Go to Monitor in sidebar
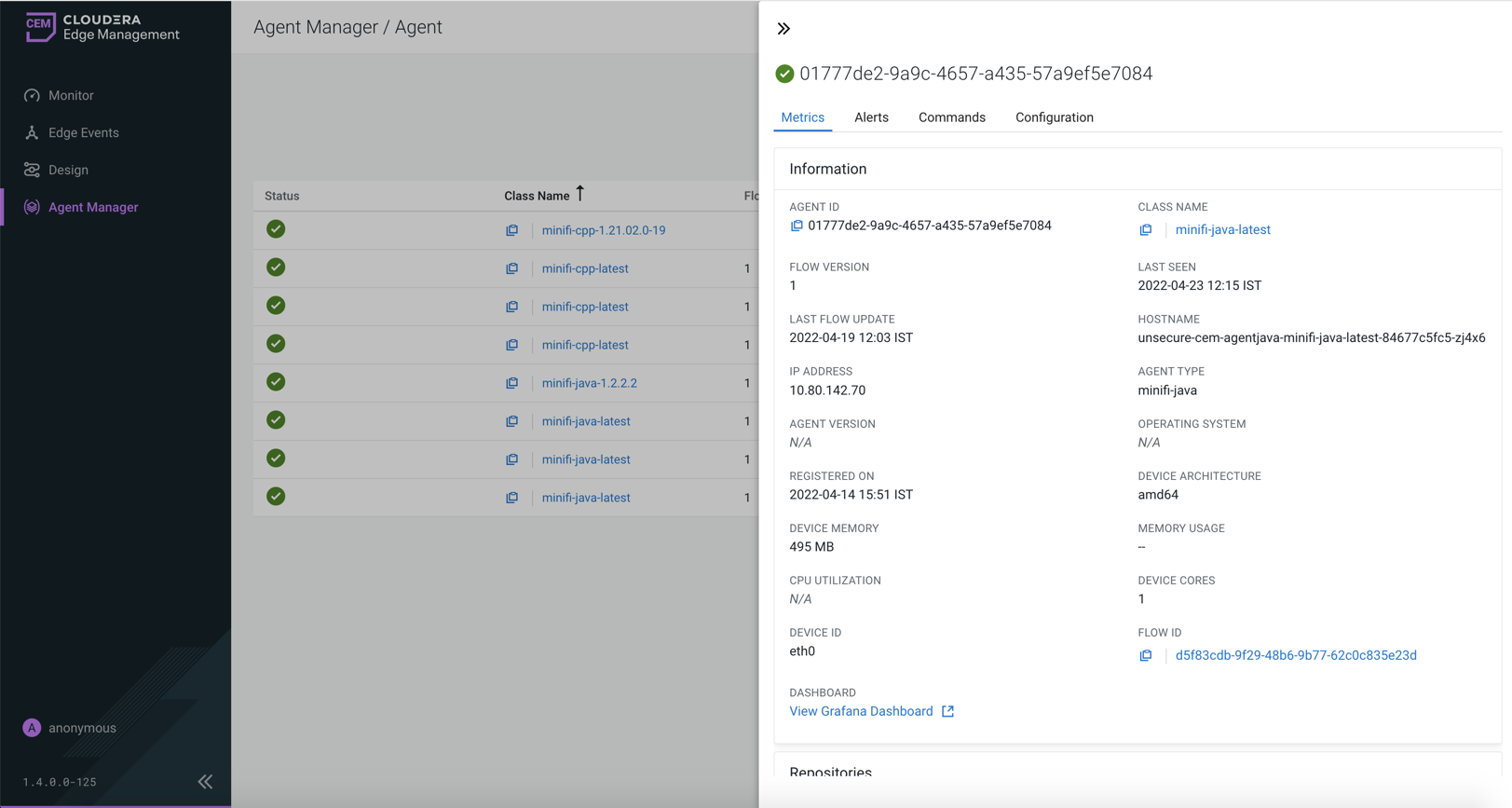Image resolution: width=1512 pixels, height=808 pixels. (x=71, y=95)
